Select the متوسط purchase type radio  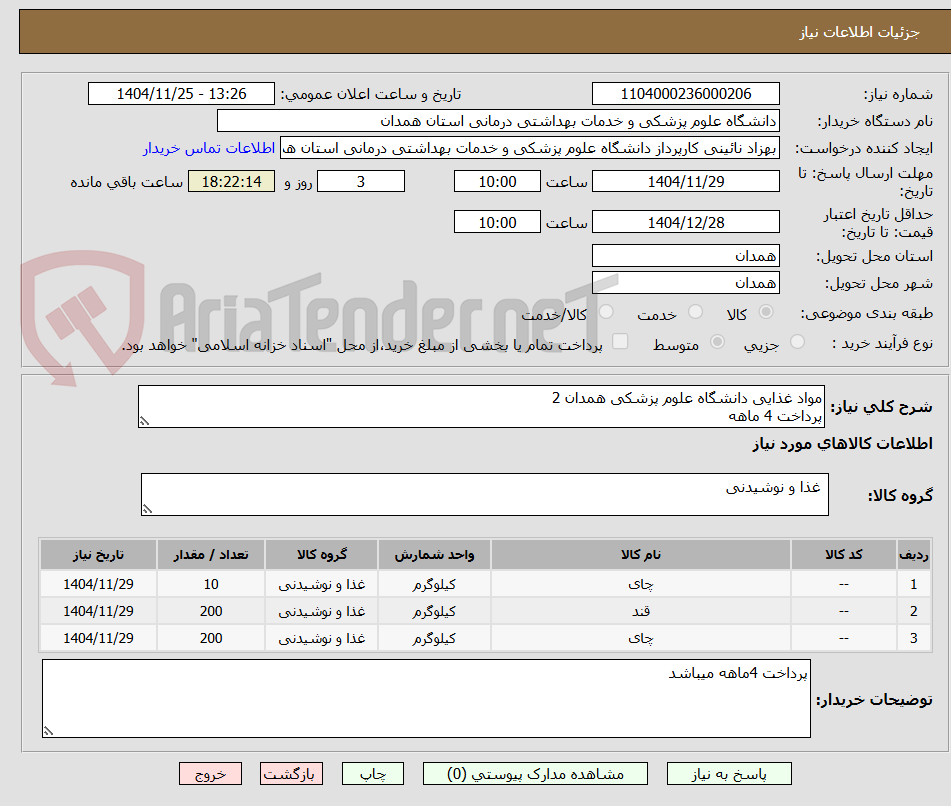coord(717,342)
